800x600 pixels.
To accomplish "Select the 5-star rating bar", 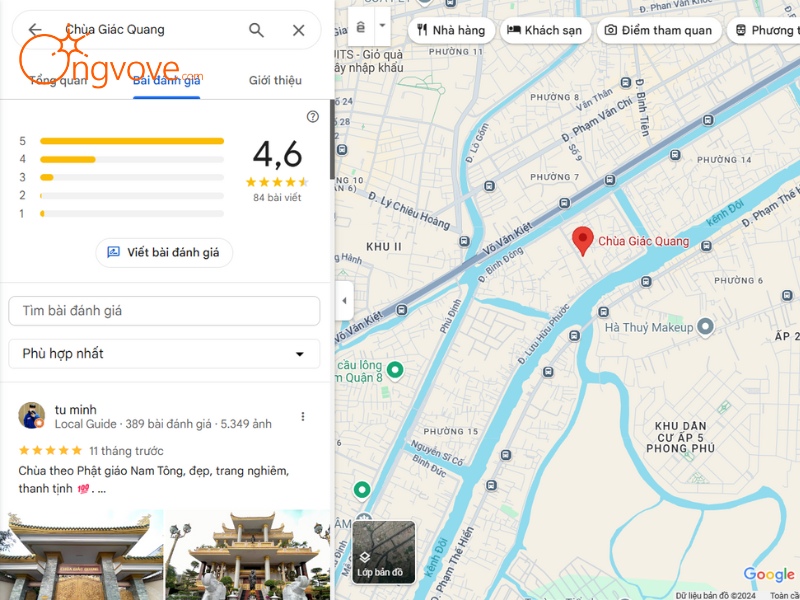I will pos(132,141).
